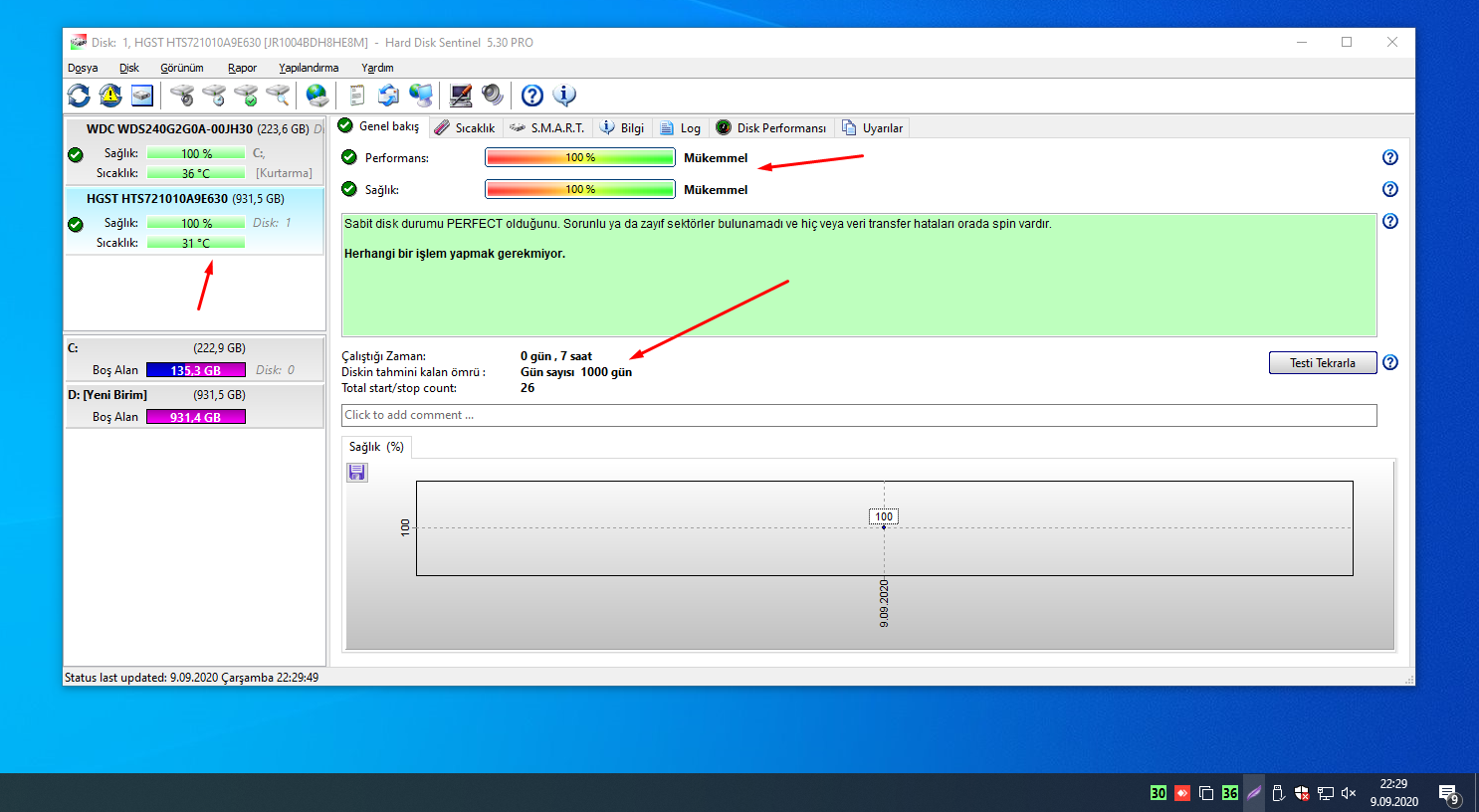Click the grey speaker toolbar icon
Viewport: 1479px width, 812px height.
pyautogui.click(x=493, y=96)
